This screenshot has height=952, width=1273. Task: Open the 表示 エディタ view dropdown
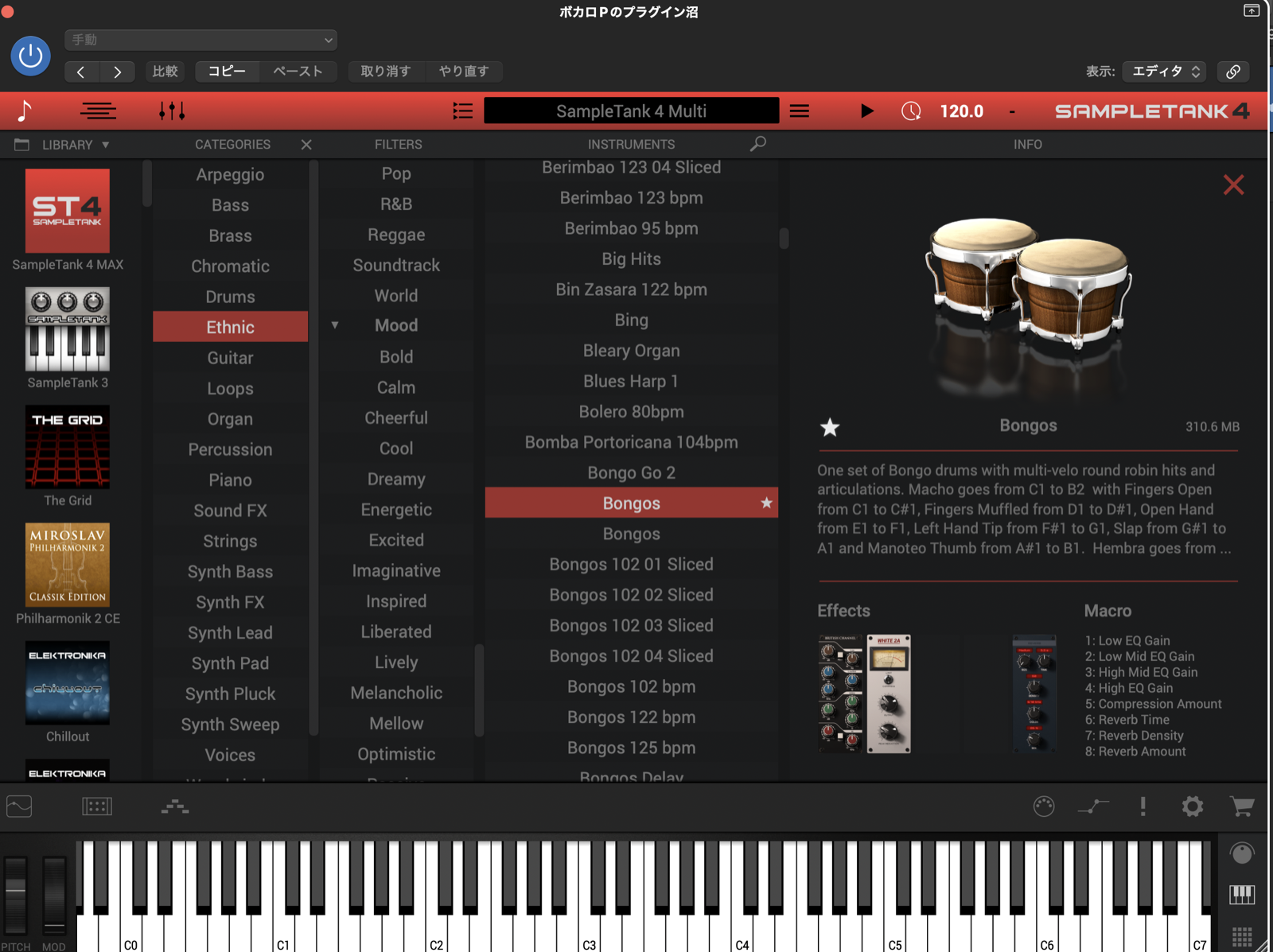tap(1164, 72)
